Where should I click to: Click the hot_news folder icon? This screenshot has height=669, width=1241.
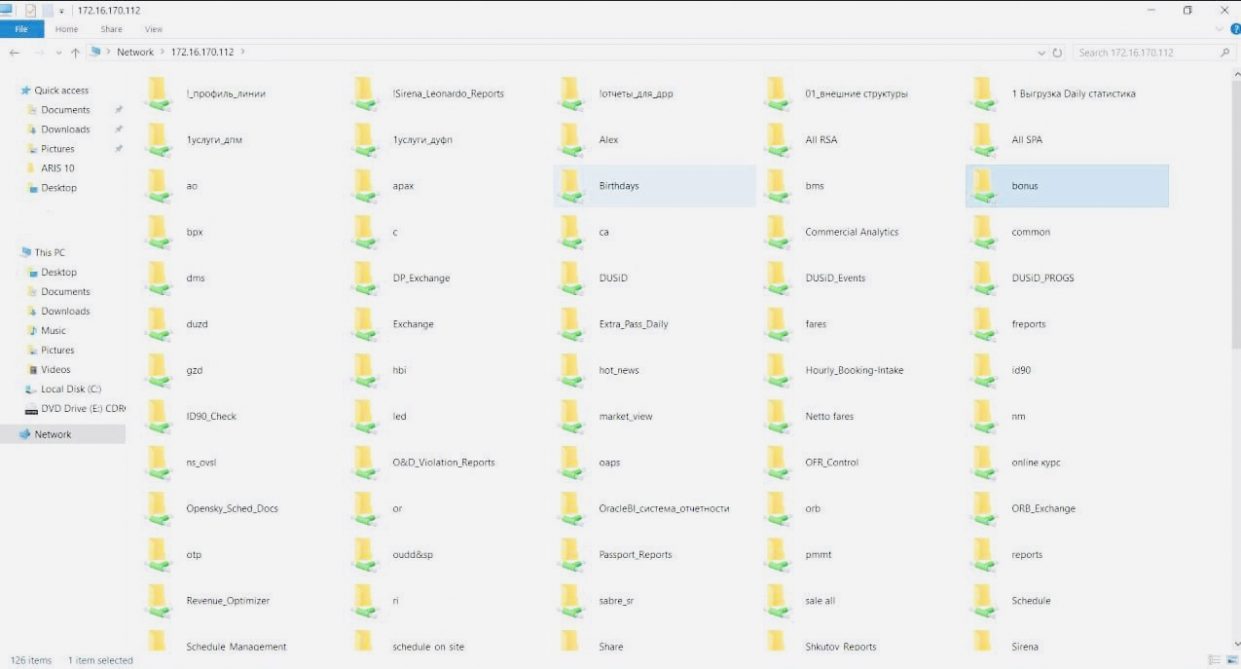click(x=571, y=370)
